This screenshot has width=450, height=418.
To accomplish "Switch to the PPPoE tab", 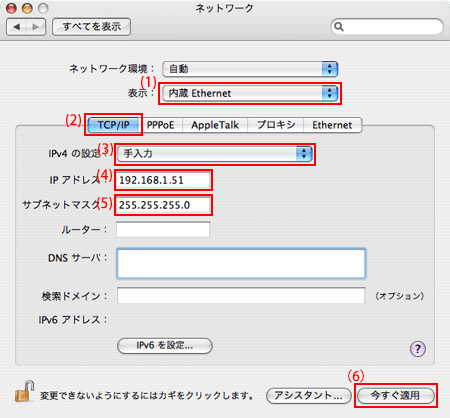I will pyautogui.click(x=161, y=125).
